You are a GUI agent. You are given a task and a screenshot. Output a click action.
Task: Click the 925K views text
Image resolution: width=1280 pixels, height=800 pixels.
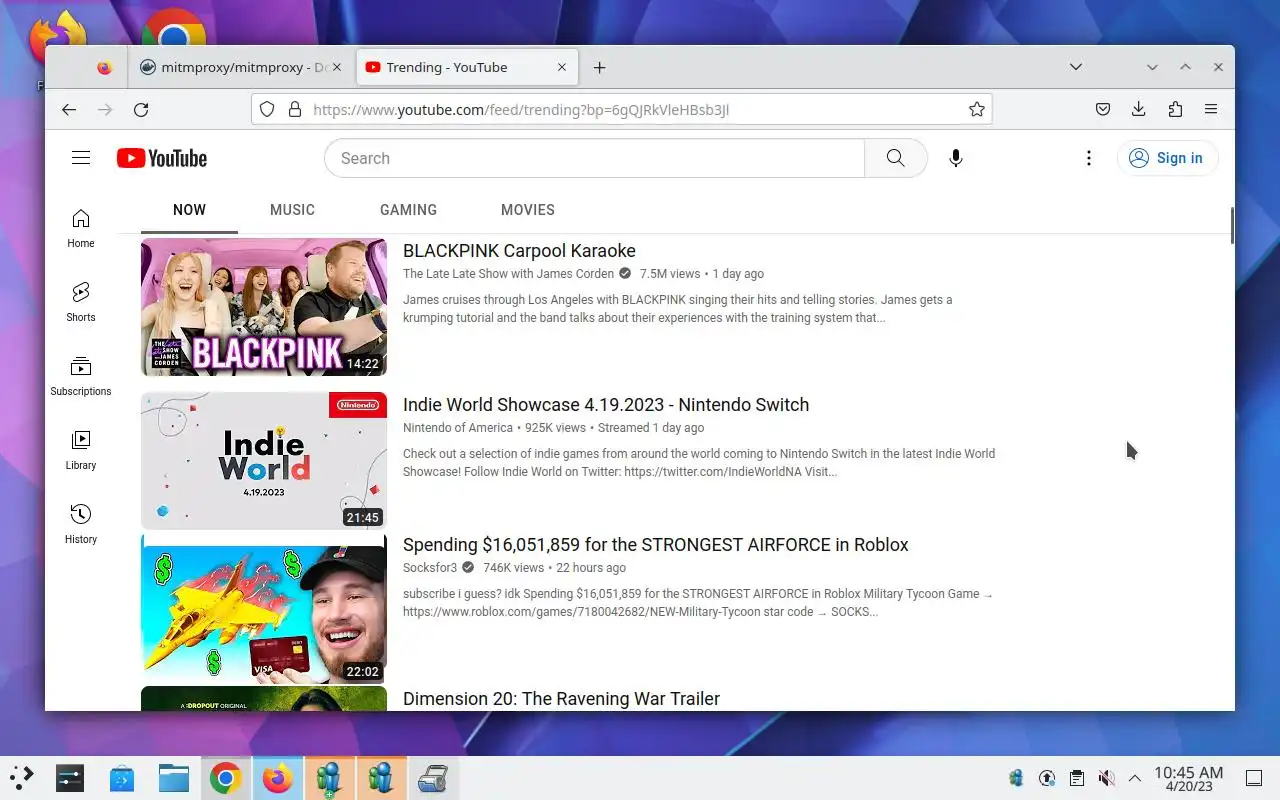click(x=555, y=428)
